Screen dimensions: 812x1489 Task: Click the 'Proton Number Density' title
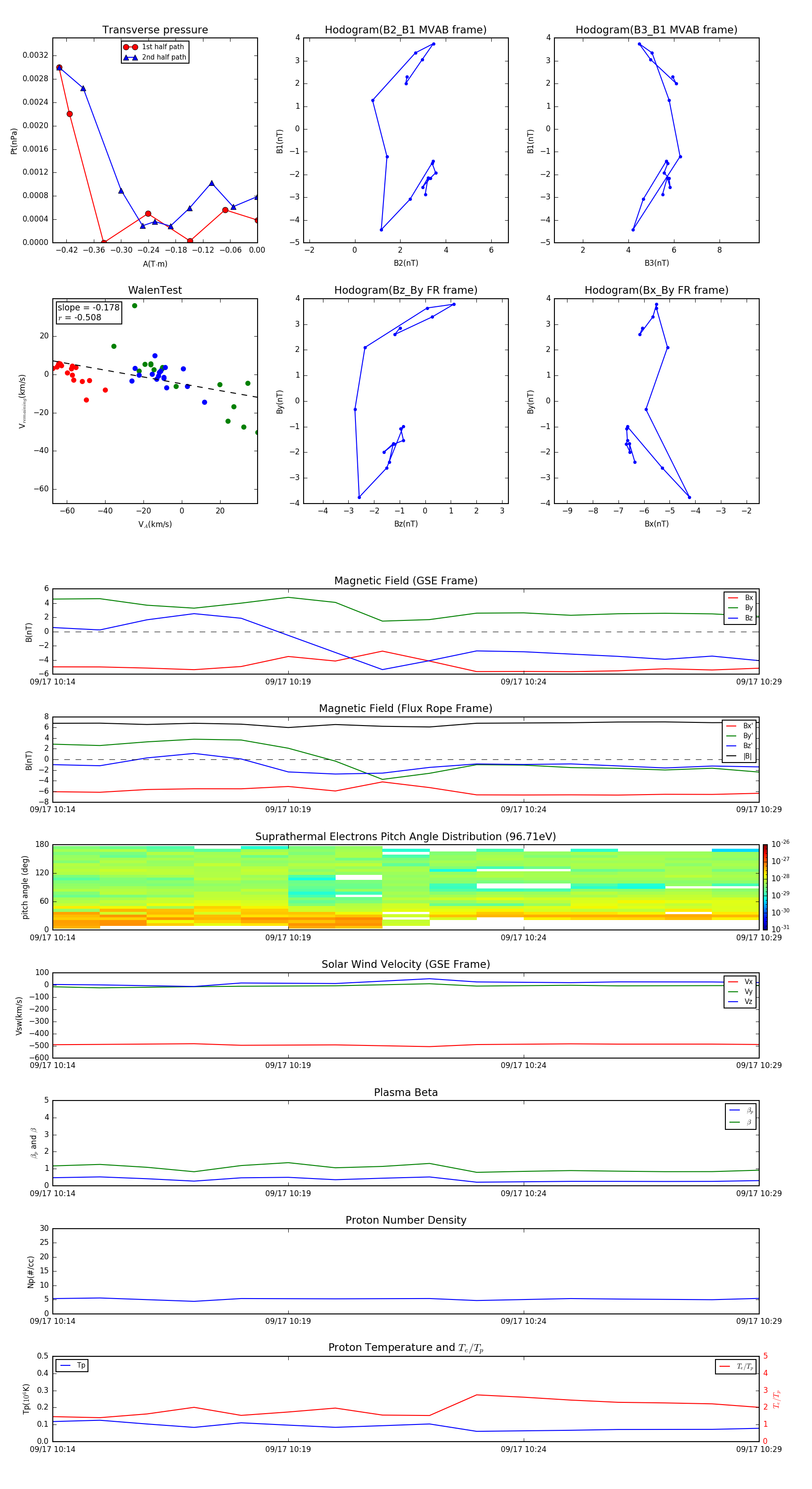click(x=406, y=1220)
